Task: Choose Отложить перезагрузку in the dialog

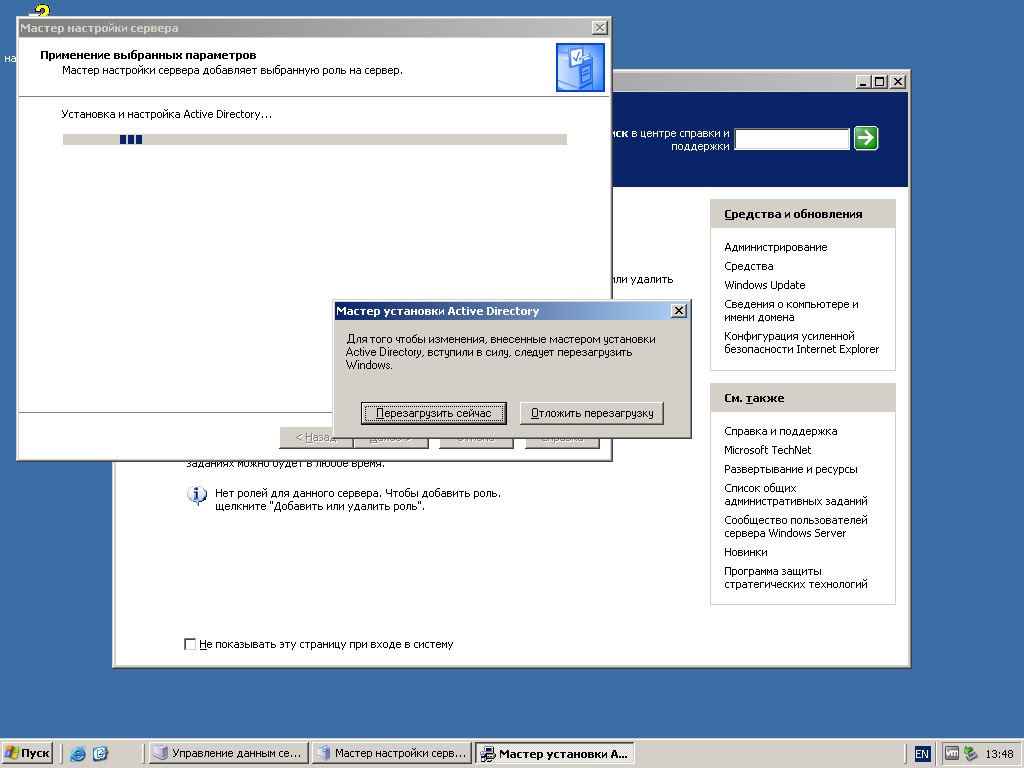Action: click(592, 413)
